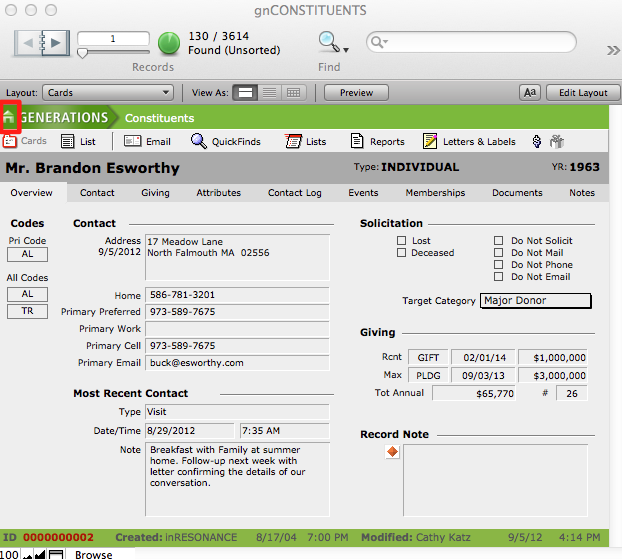Check the Deceased checkbox
622x559 pixels.
pyautogui.click(x=401, y=253)
